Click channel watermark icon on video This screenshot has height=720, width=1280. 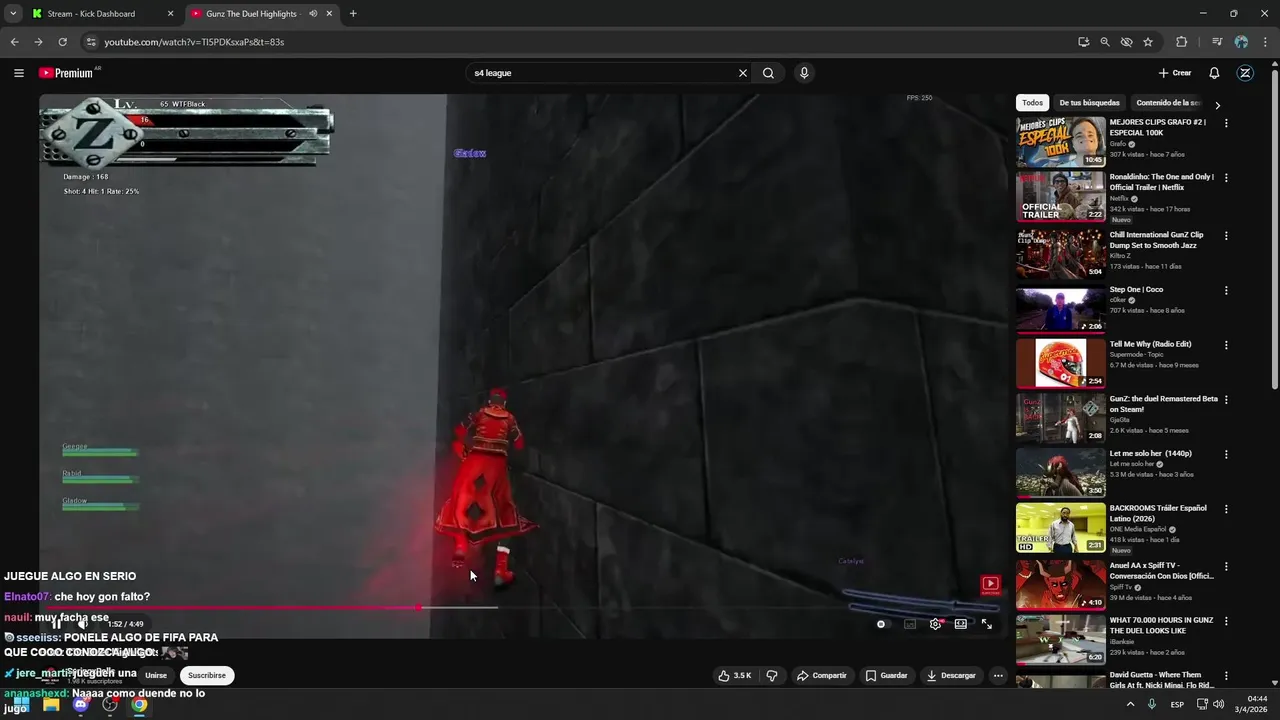click(990, 584)
